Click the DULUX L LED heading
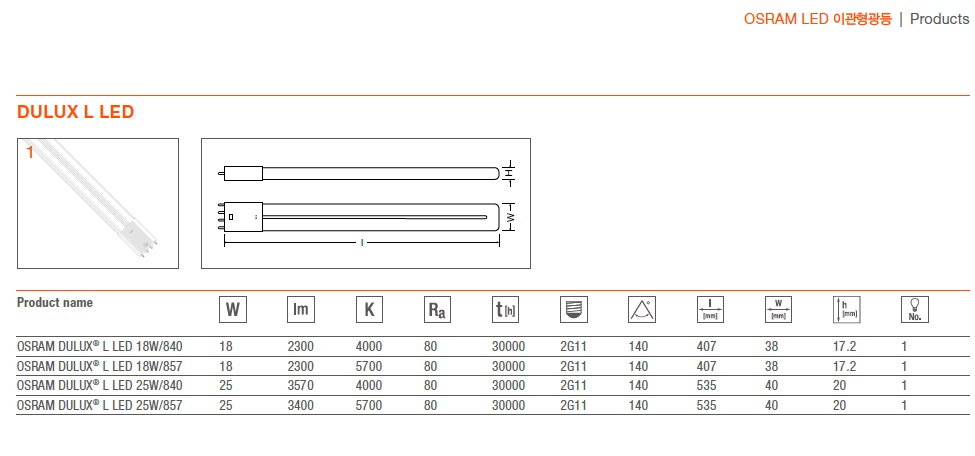The height and width of the screenshot is (456, 975). pyautogui.click(x=76, y=113)
